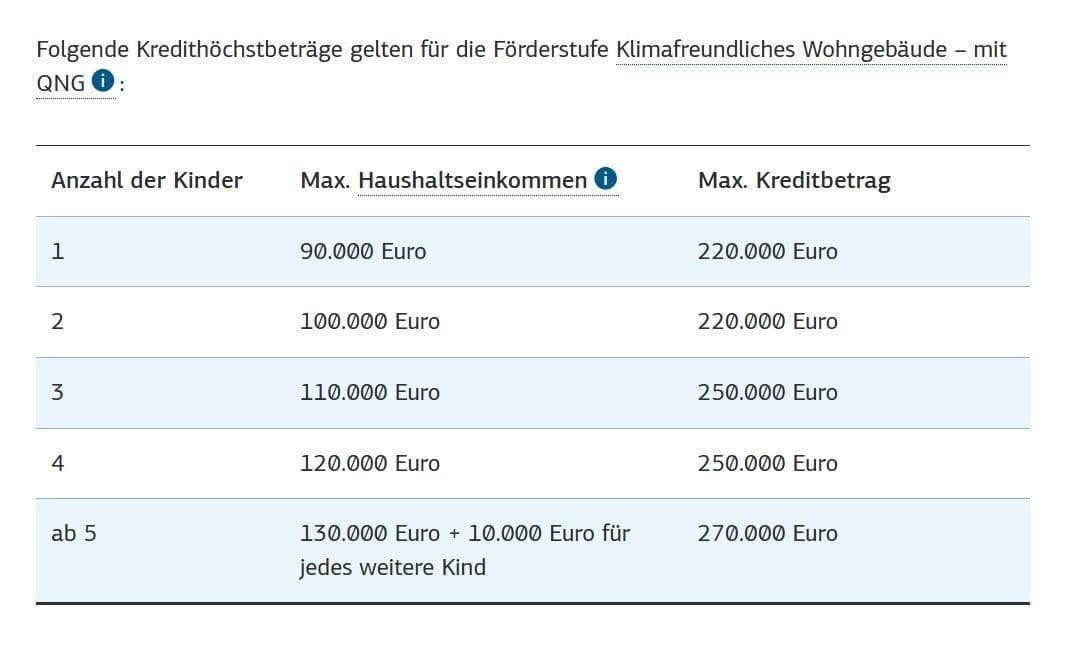Click the row label for 1 child
Viewport: 1073px width, 654px height.
click(57, 252)
